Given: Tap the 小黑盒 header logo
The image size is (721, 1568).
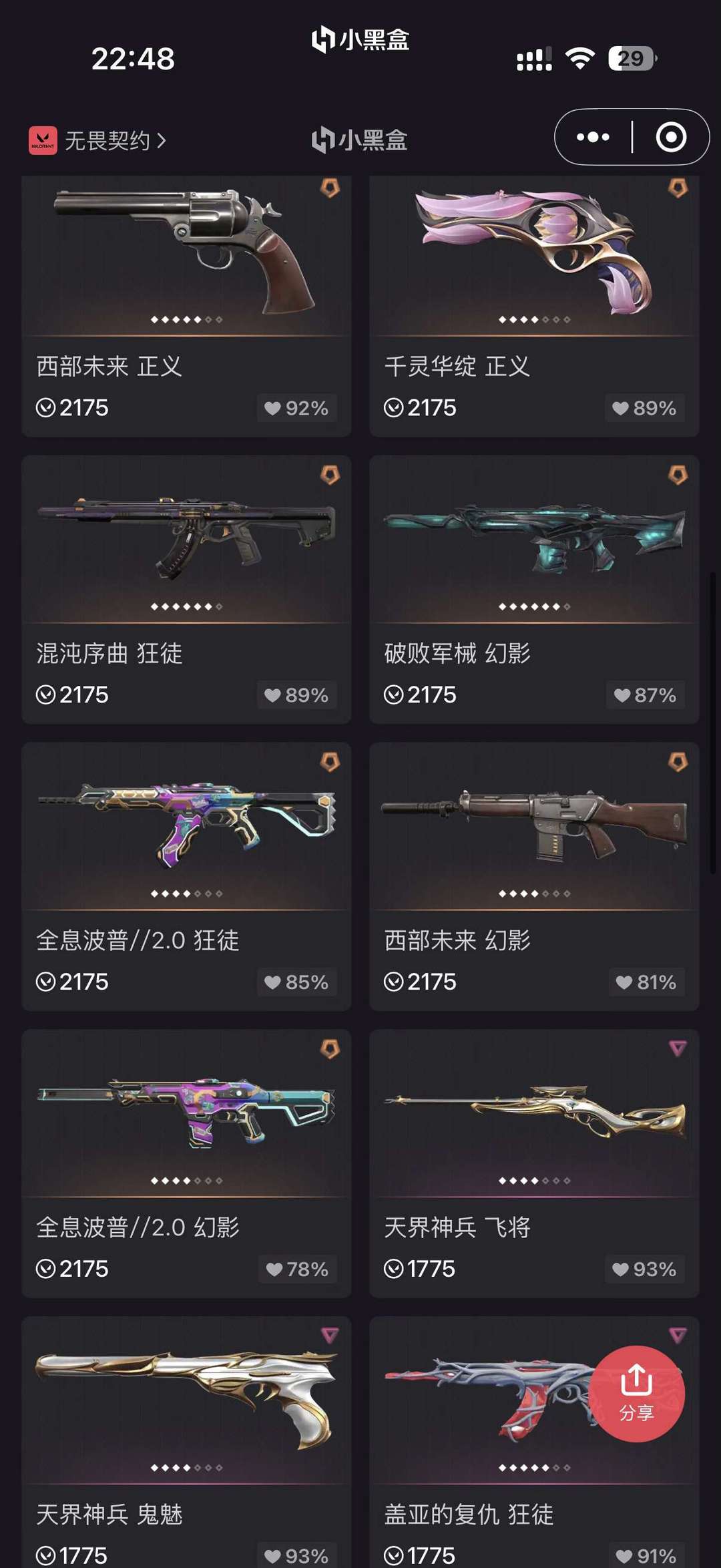Looking at the screenshot, I should click(x=360, y=140).
